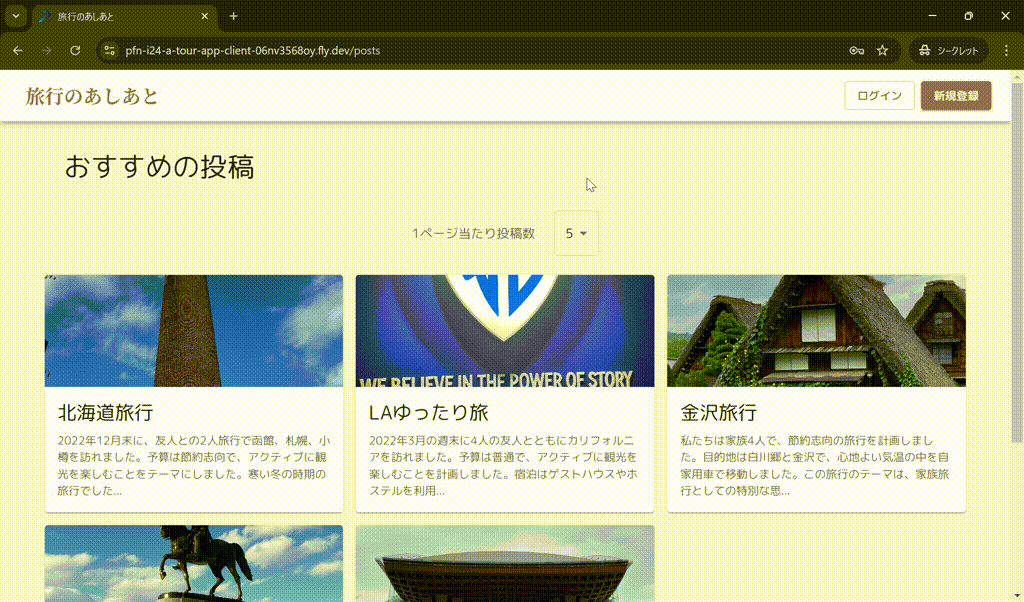Click the おすすめの投稿 heading
Image resolution: width=1024 pixels, height=602 pixels.
point(159,167)
